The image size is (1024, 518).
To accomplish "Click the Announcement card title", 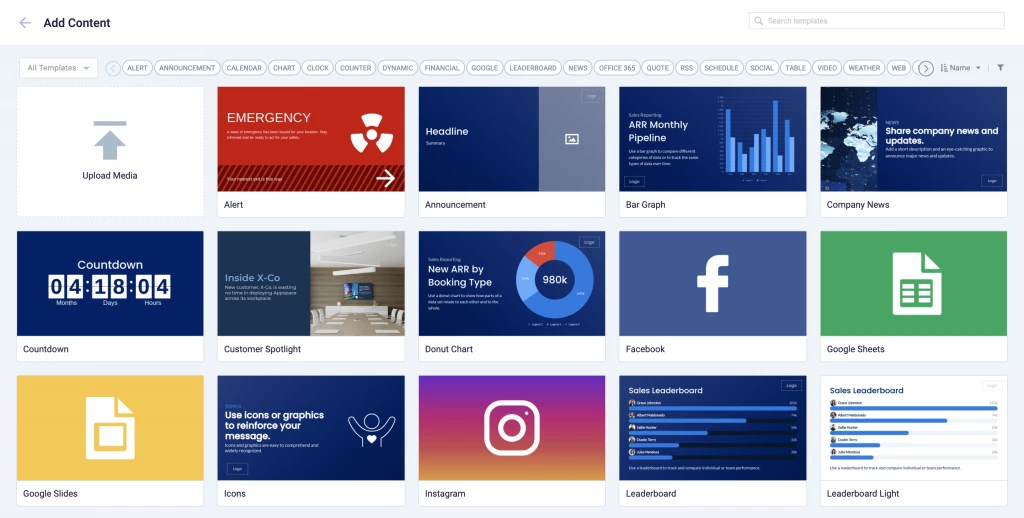I will pyautogui.click(x=455, y=204).
